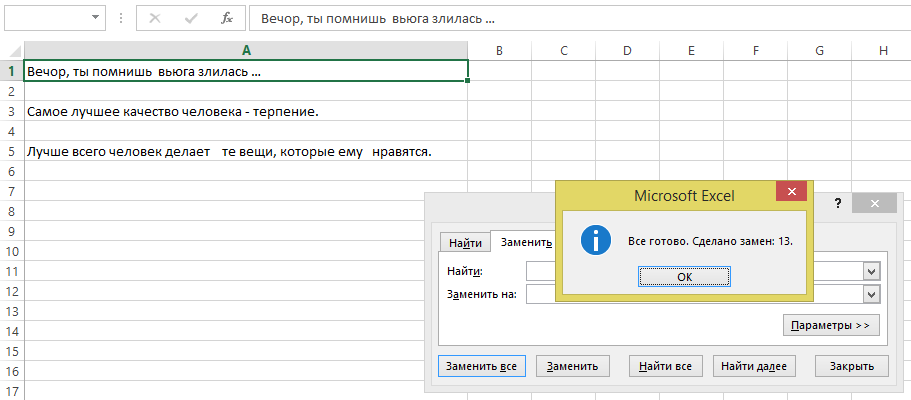This screenshot has height=400, width=911.
Task: Click the formula bar enter checkmark icon
Action: click(x=191, y=18)
